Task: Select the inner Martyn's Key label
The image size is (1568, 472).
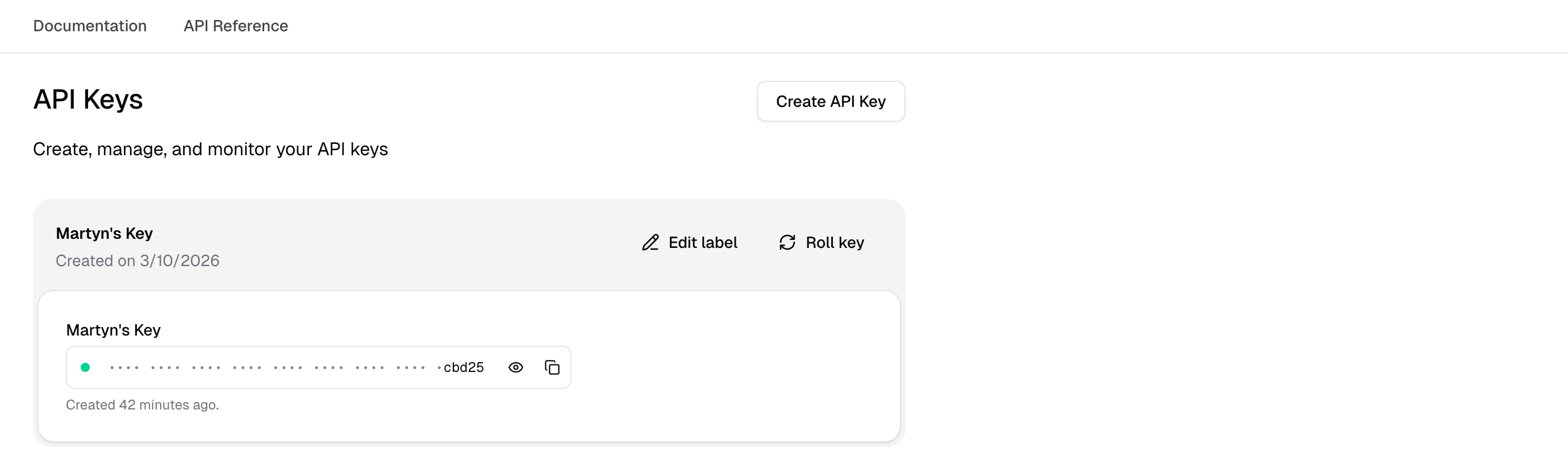Action: click(112, 329)
